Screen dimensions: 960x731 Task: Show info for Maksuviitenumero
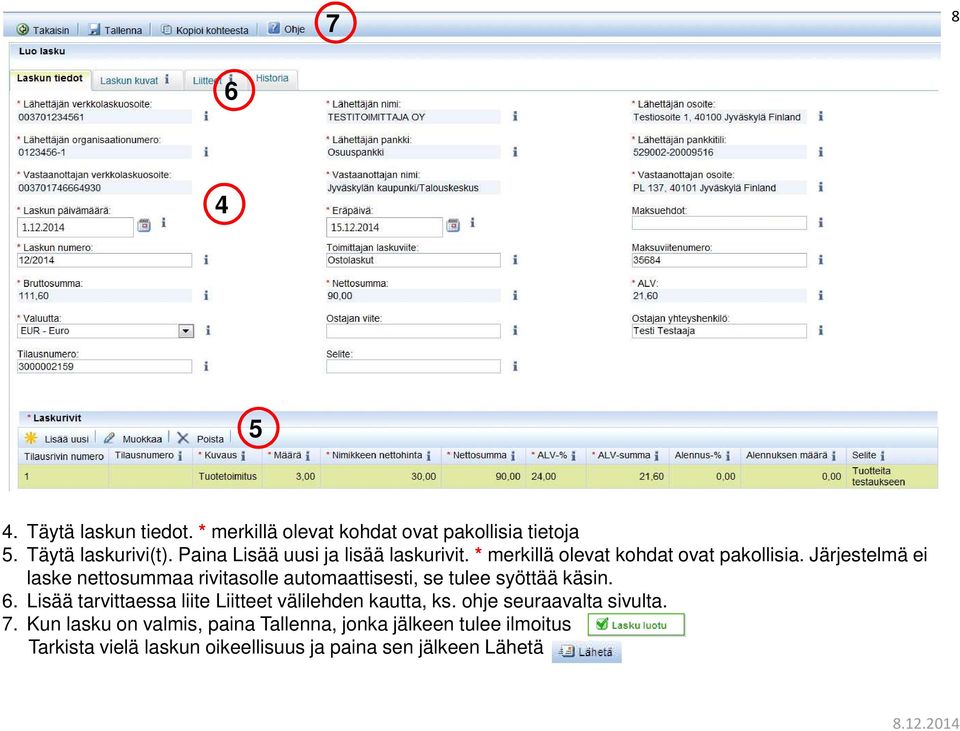point(820,260)
